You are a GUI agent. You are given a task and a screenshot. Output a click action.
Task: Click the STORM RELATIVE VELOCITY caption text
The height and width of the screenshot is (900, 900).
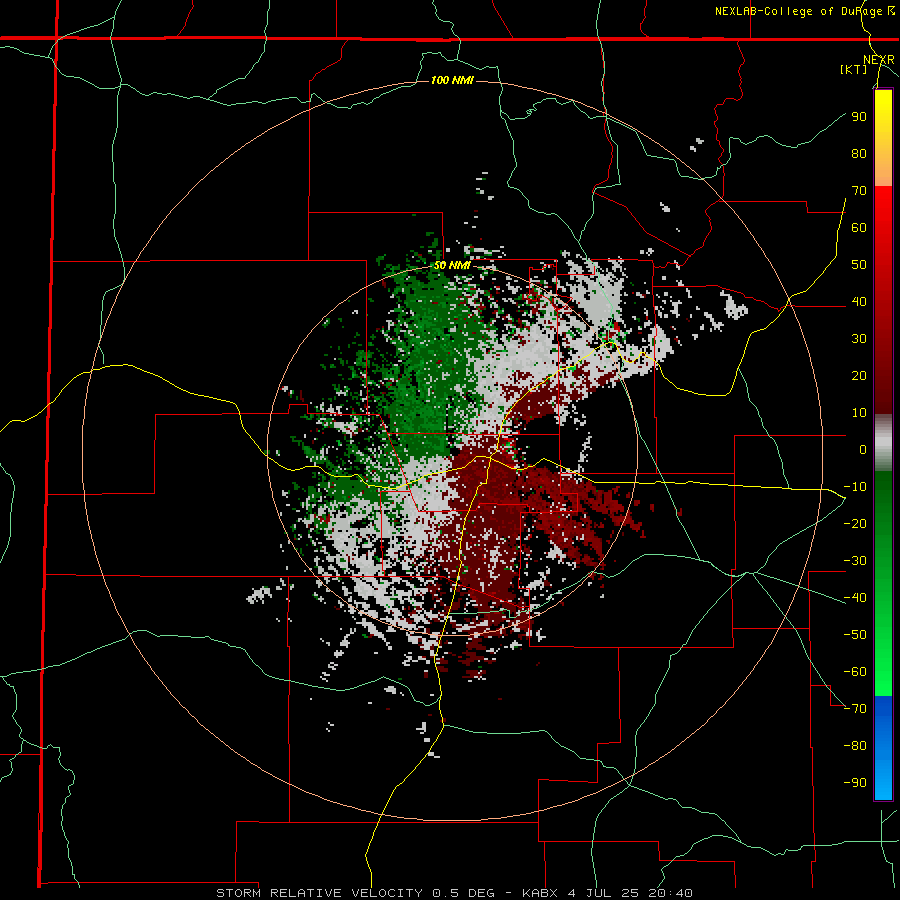click(x=320, y=893)
